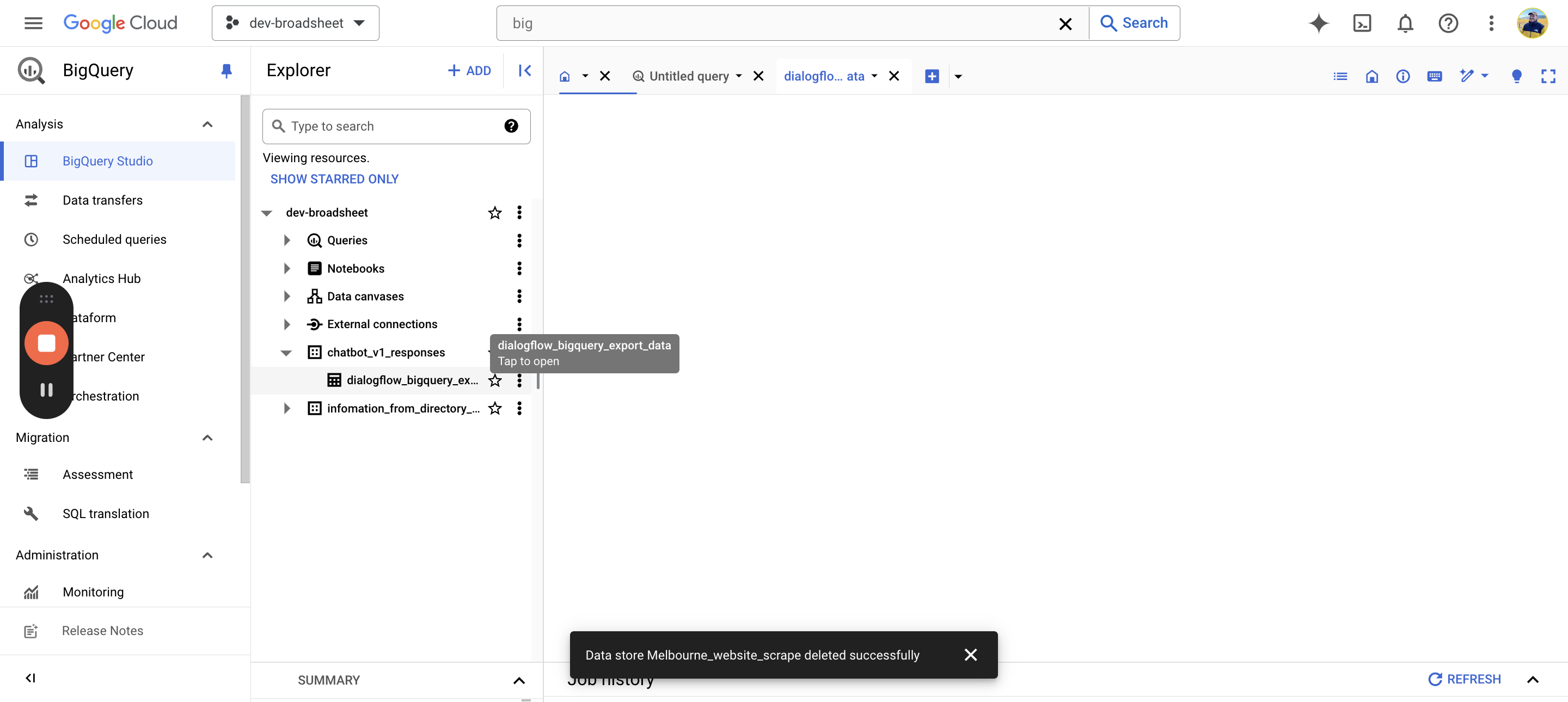This screenshot has width=1568, height=702.
Task: Star the infomation_from_directory dataset
Action: [495, 408]
